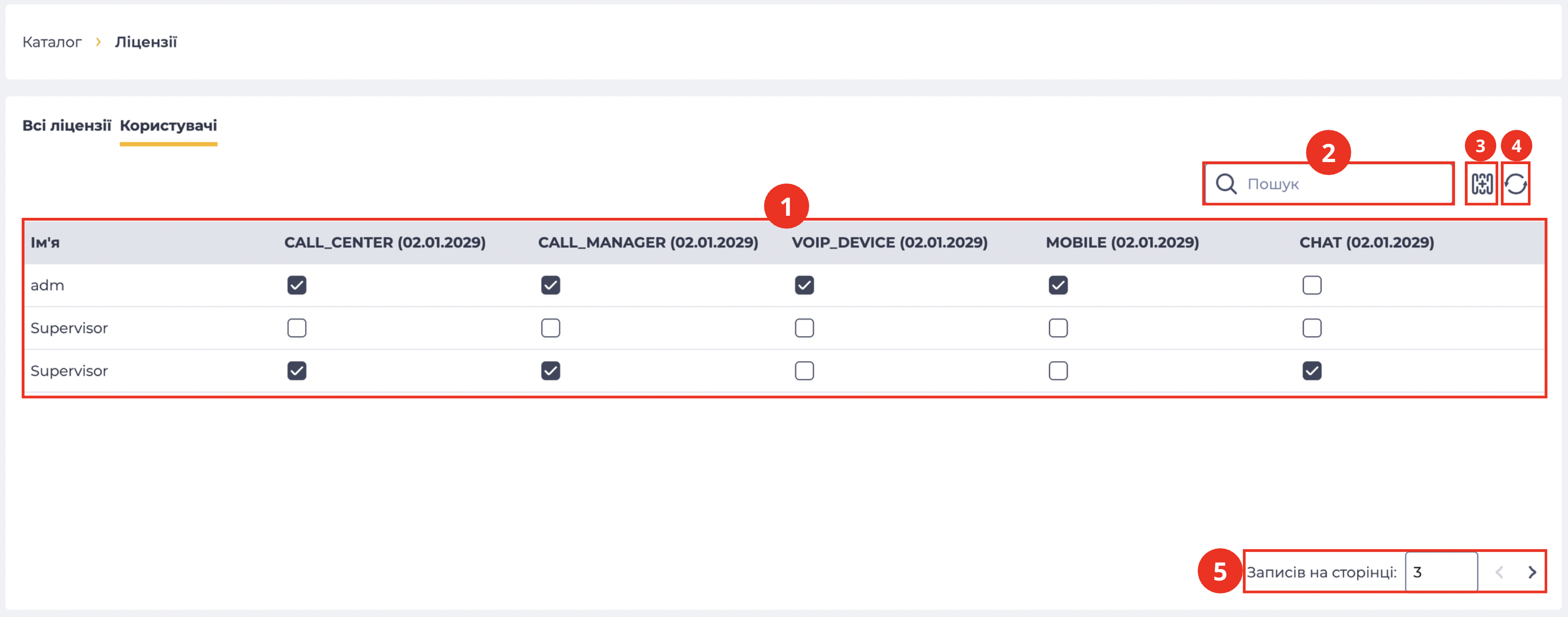
Task: Go to next page arrow
Action: tap(1532, 572)
